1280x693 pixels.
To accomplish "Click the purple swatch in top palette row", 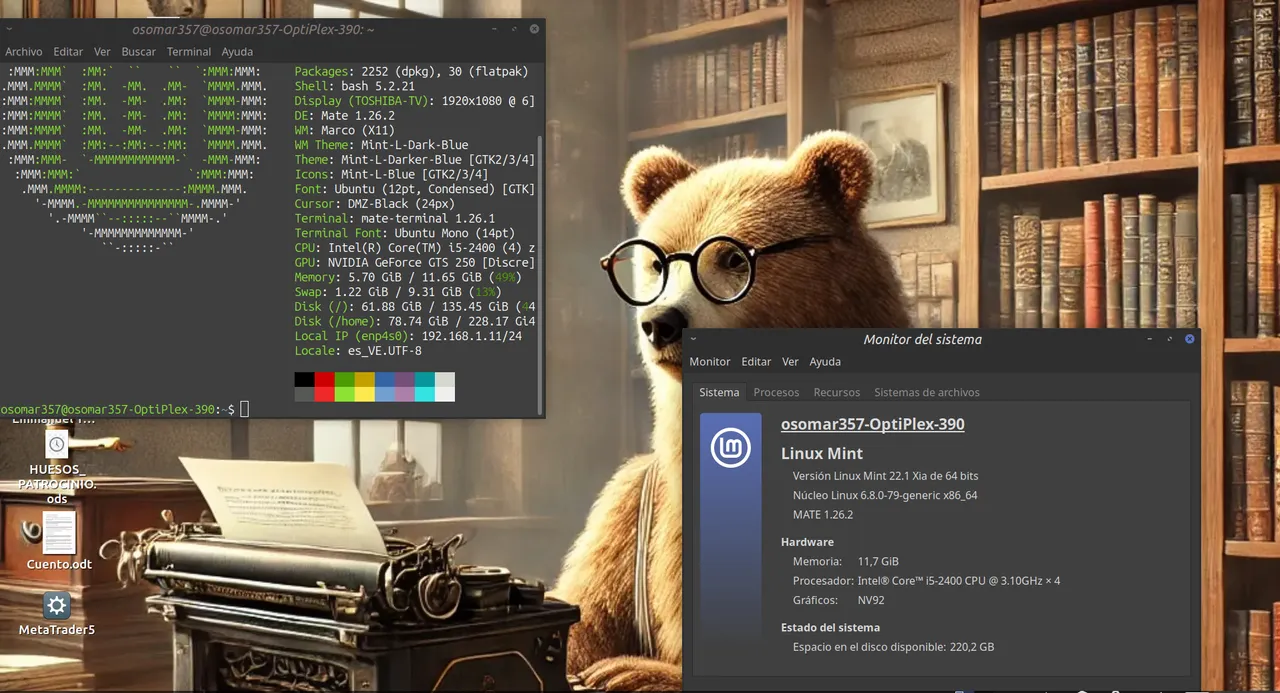I will point(405,379).
